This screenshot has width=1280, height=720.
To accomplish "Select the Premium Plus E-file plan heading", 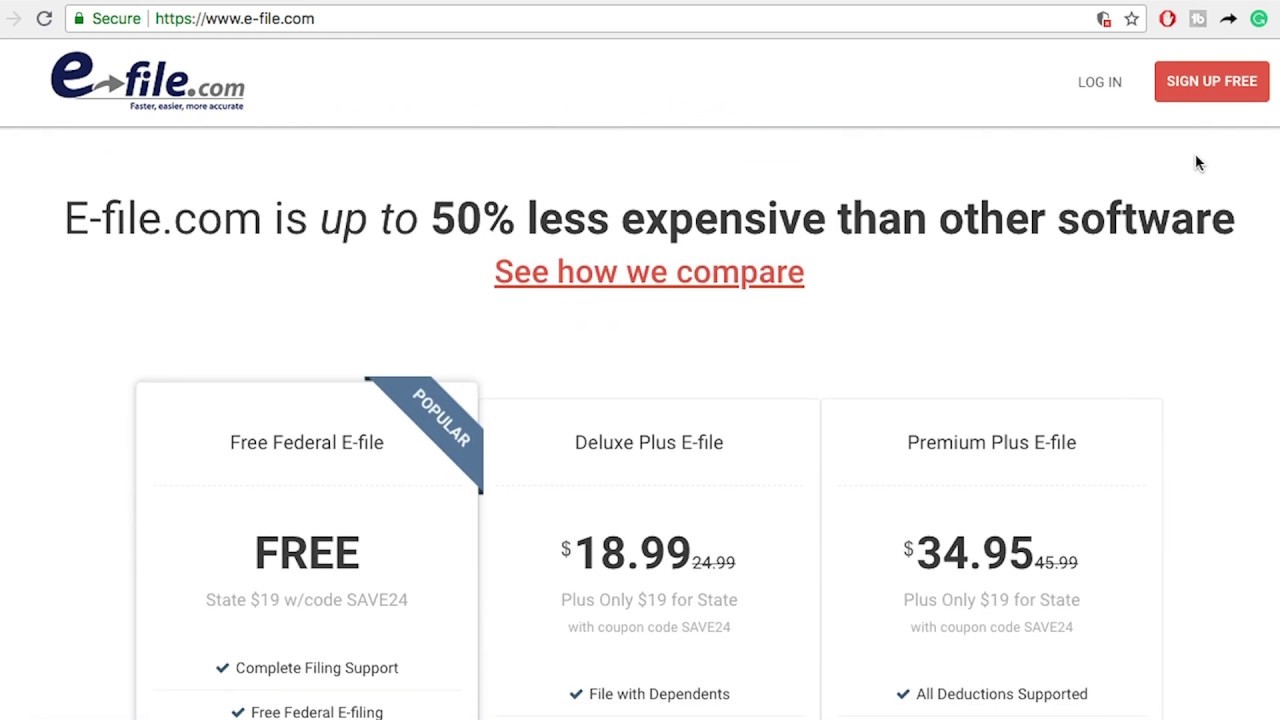I will 991,442.
